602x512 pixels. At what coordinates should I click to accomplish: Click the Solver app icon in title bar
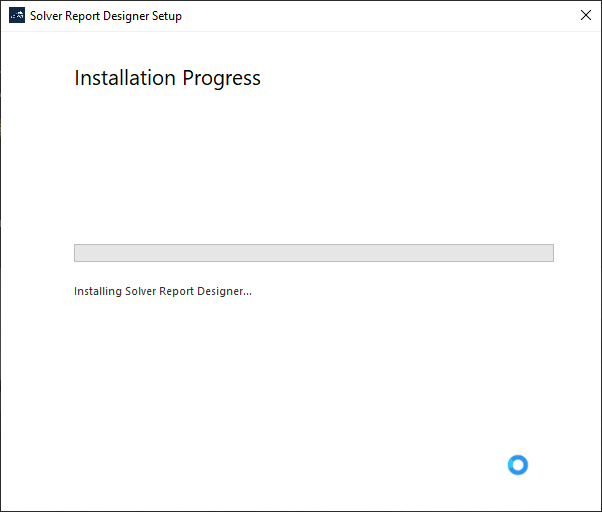[x=16, y=16]
